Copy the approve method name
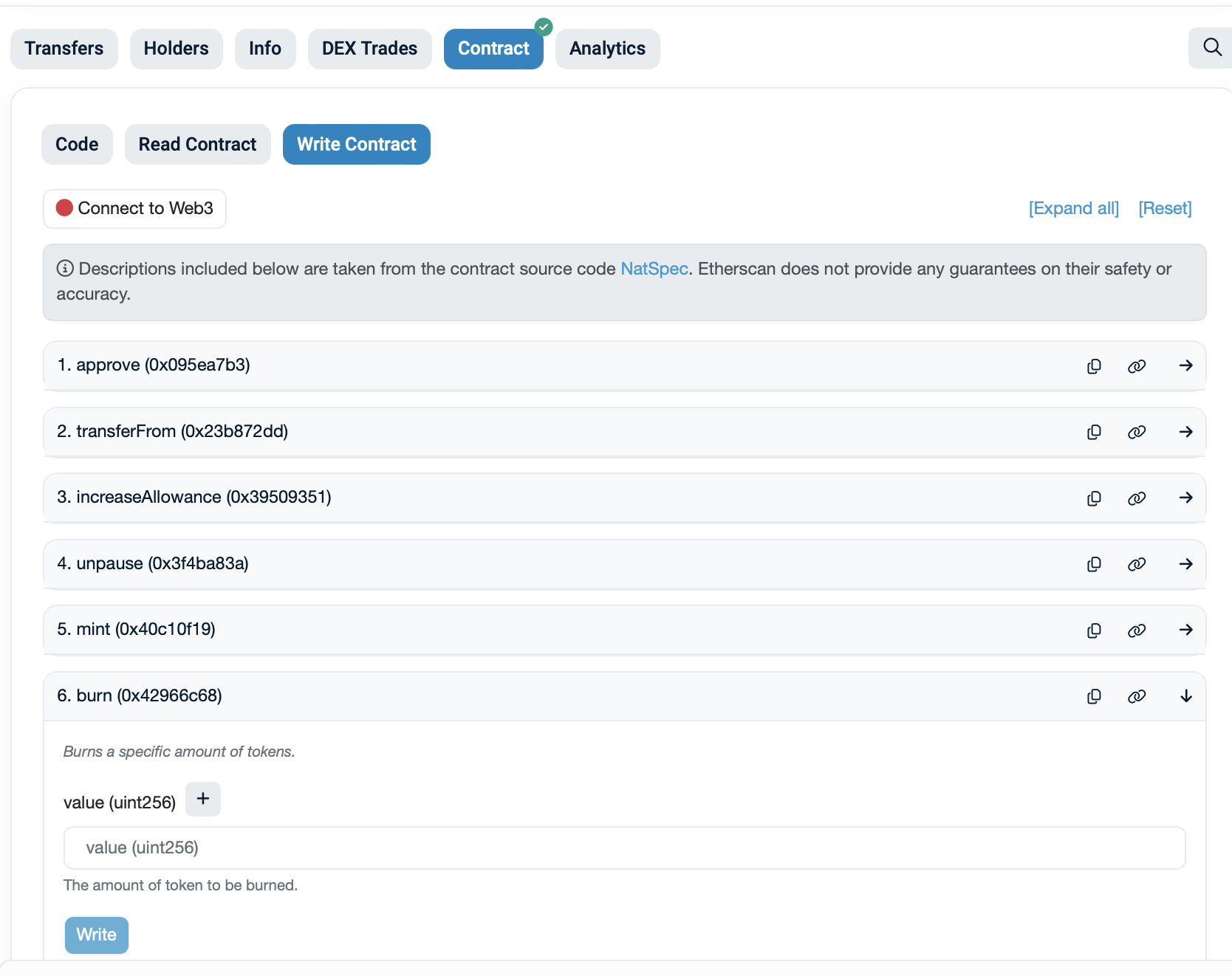This screenshot has height=976, width=1232. click(x=1094, y=366)
